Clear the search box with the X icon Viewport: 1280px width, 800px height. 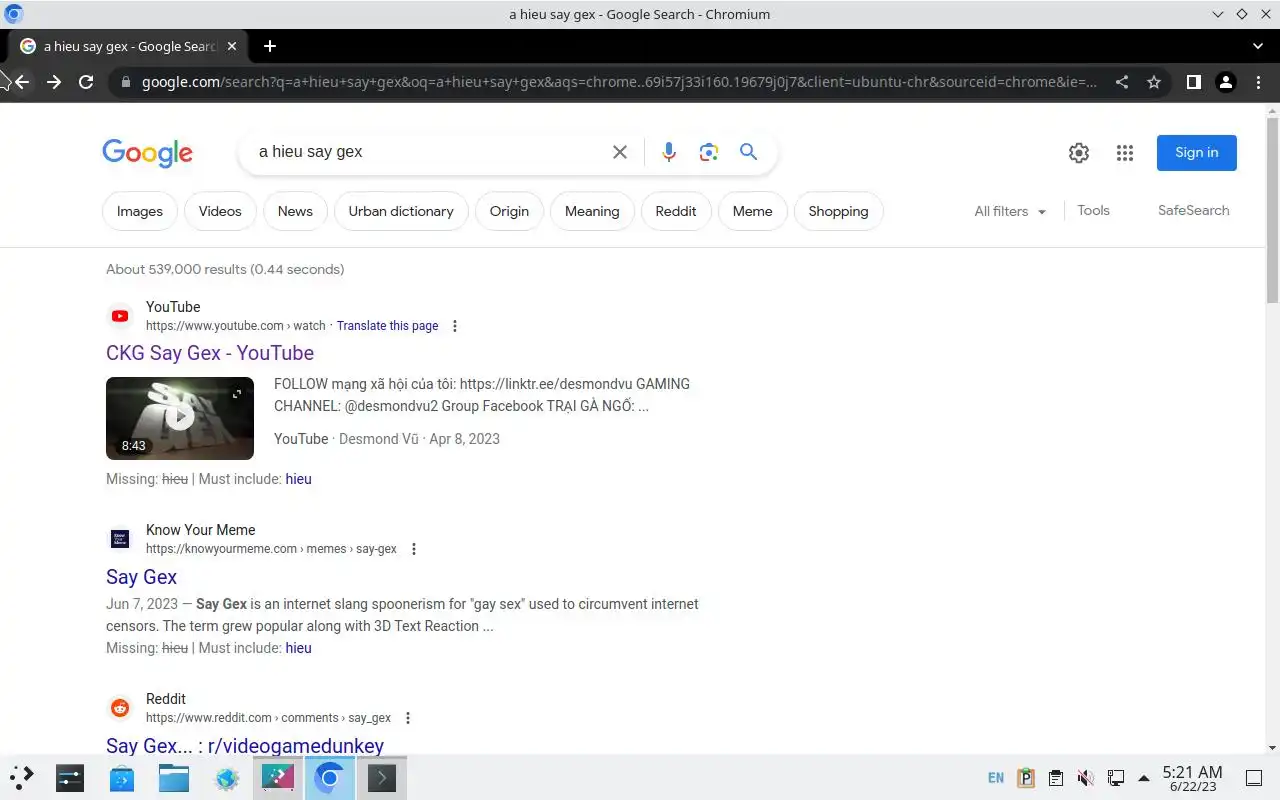(x=620, y=152)
